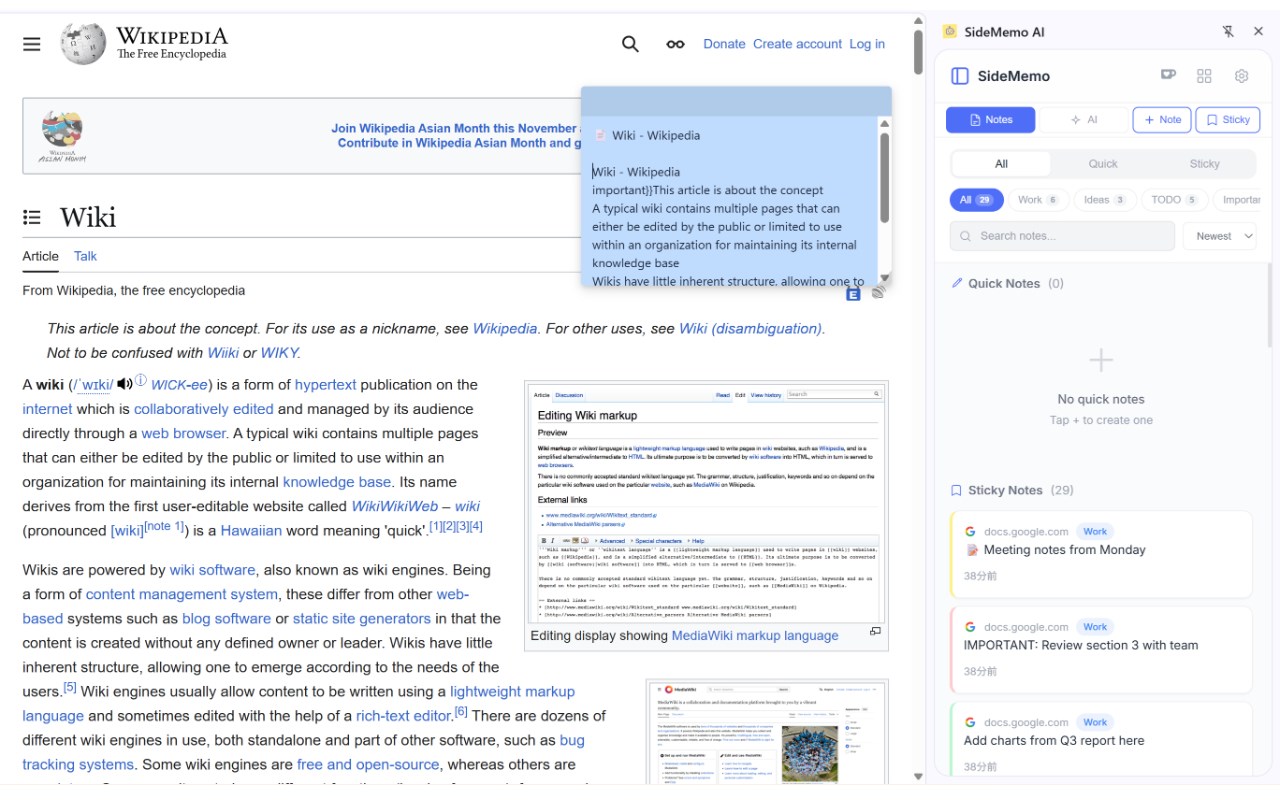Image resolution: width=1280 pixels, height=800 pixels.
Task: Click the floating sticky note scrollbar thumb
Action: (x=884, y=177)
